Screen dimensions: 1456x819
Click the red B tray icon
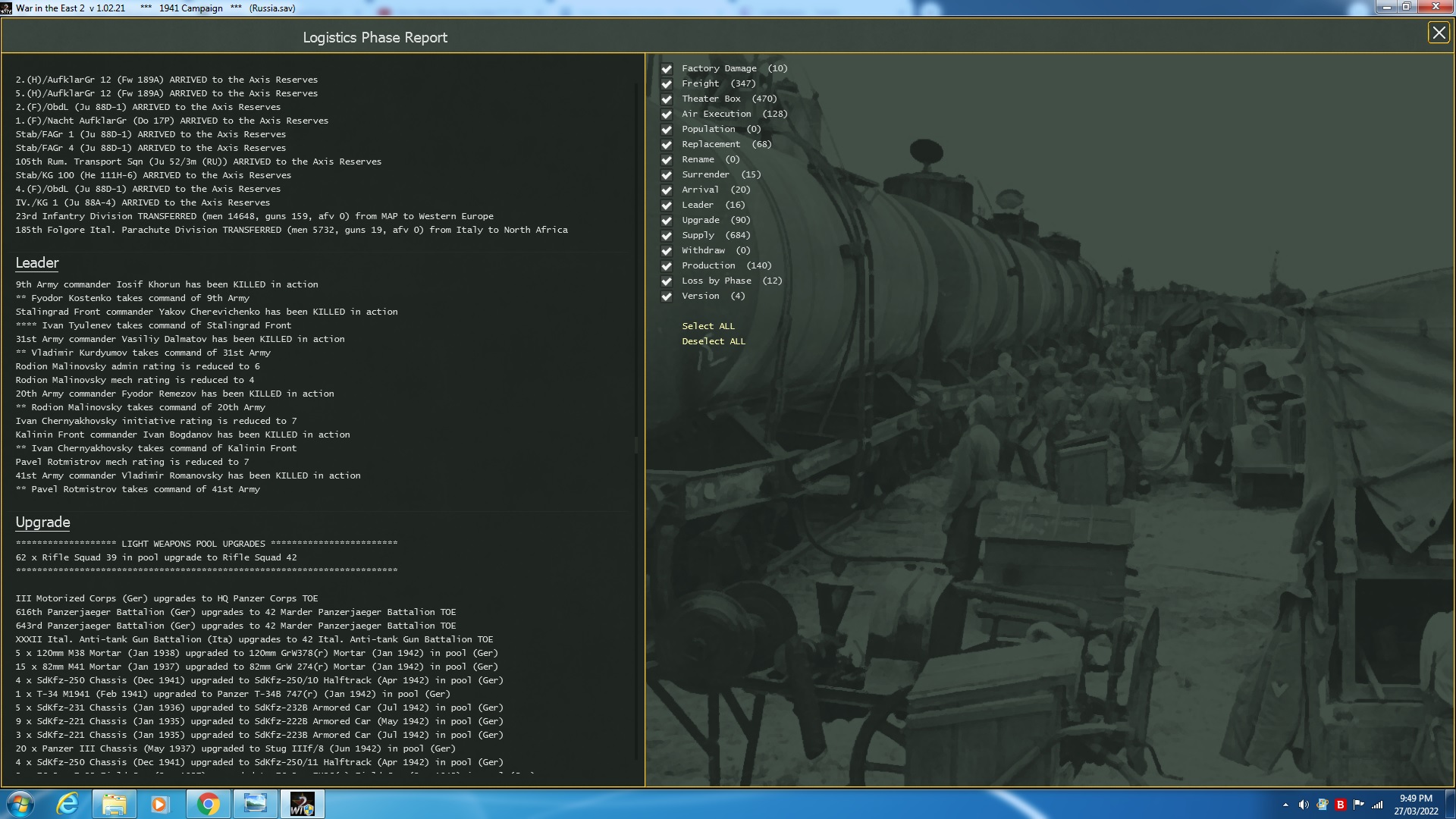pyautogui.click(x=1340, y=805)
